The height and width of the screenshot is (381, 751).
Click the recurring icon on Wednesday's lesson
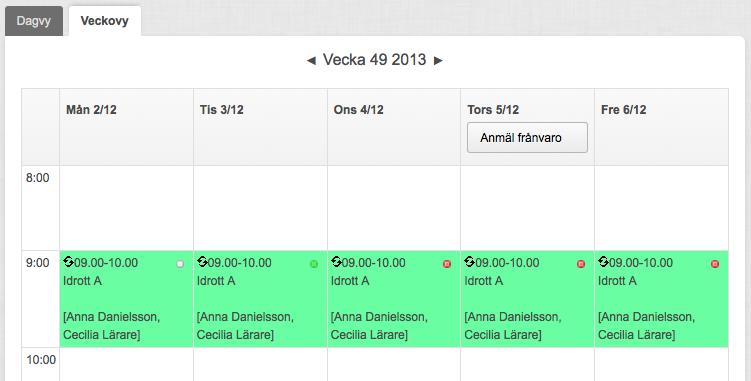(336, 262)
